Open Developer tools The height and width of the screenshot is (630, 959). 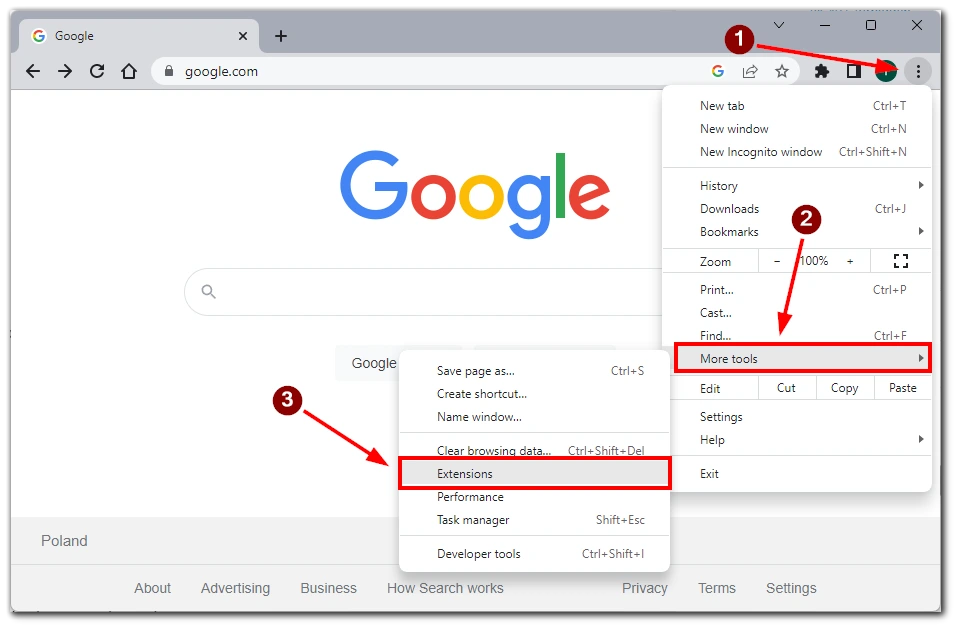click(535, 554)
